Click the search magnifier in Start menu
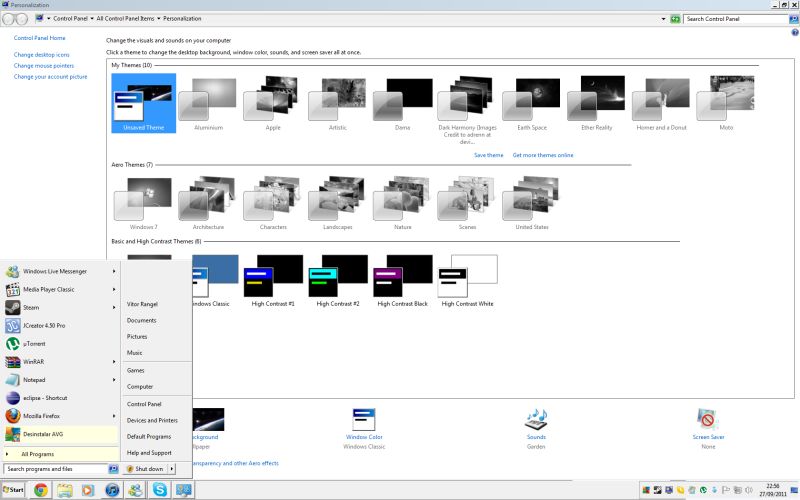 pyautogui.click(x=113, y=469)
